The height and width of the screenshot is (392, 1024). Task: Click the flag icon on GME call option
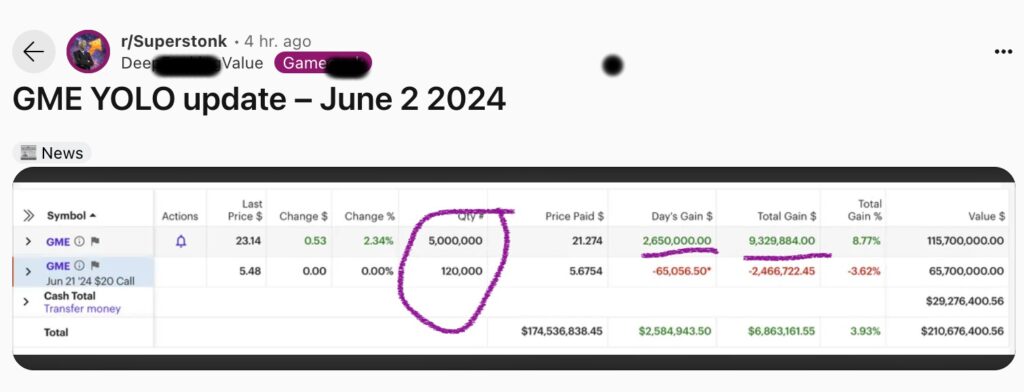(95, 265)
